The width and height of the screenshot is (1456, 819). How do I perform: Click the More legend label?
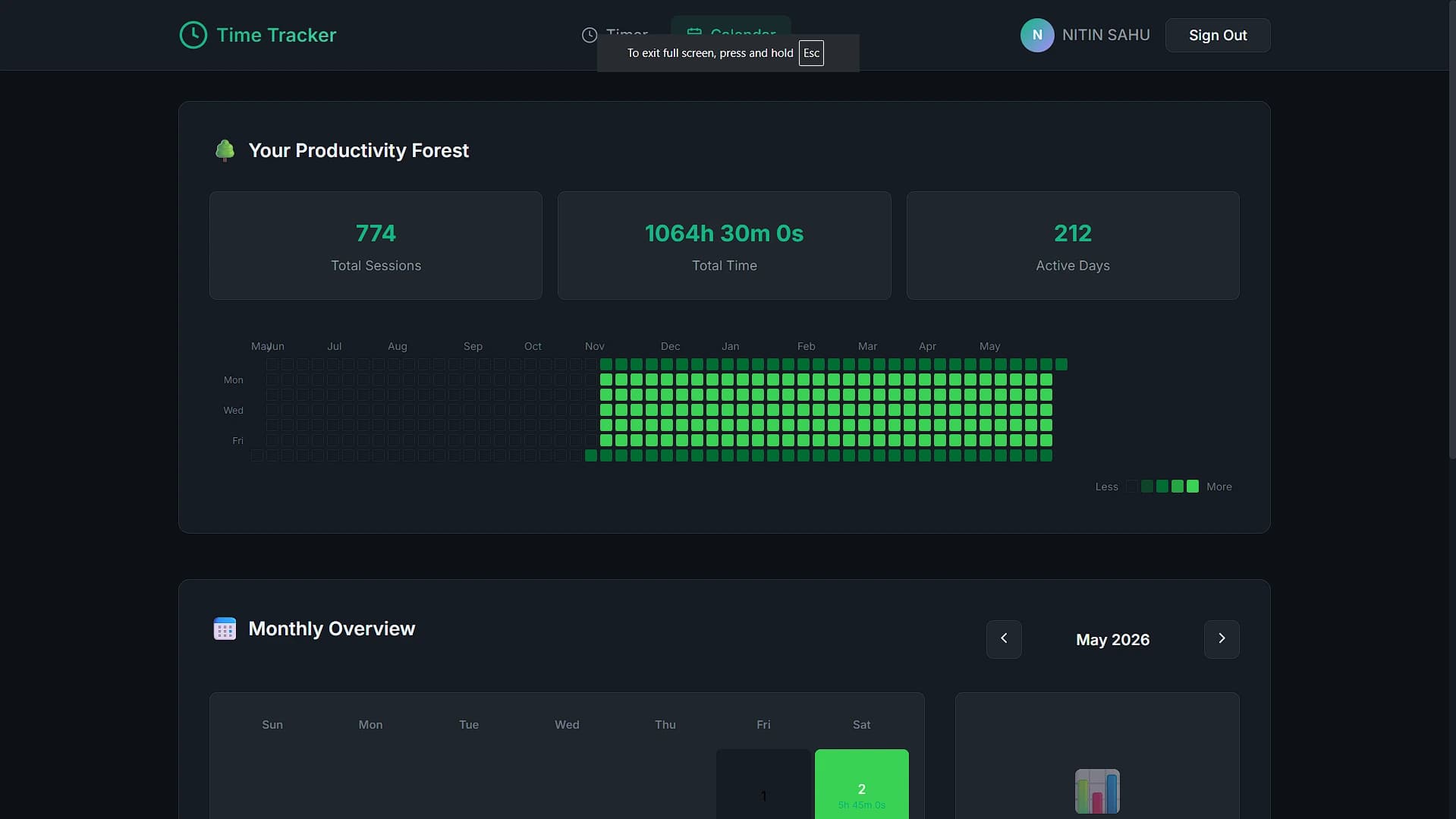pyautogui.click(x=1219, y=487)
